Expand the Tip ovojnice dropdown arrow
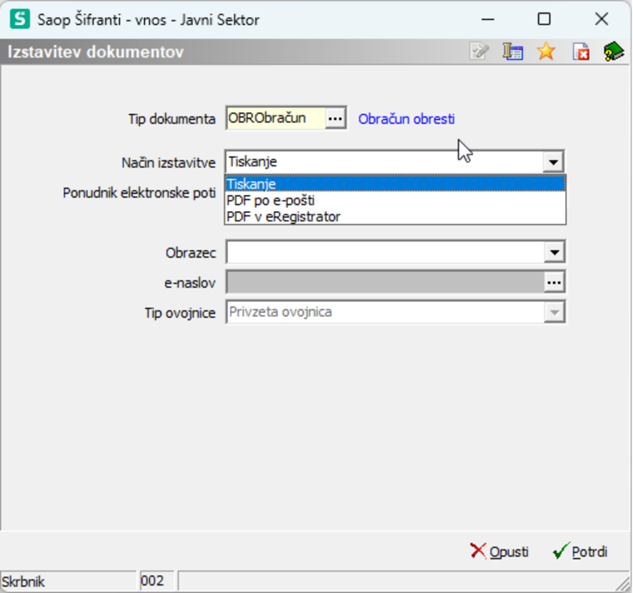The height and width of the screenshot is (593, 633). click(x=554, y=312)
